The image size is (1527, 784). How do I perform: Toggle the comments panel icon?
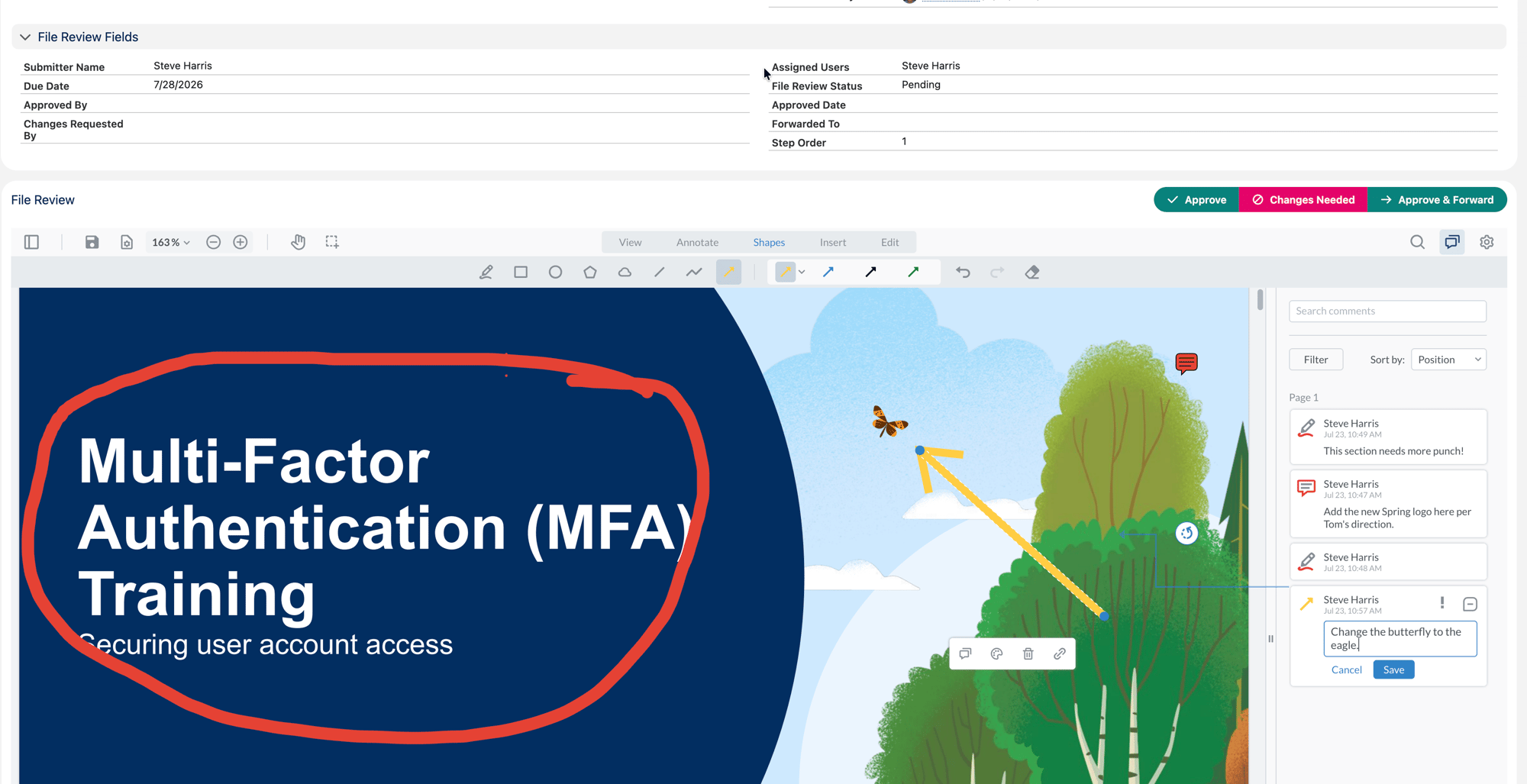pos(1452,242)
